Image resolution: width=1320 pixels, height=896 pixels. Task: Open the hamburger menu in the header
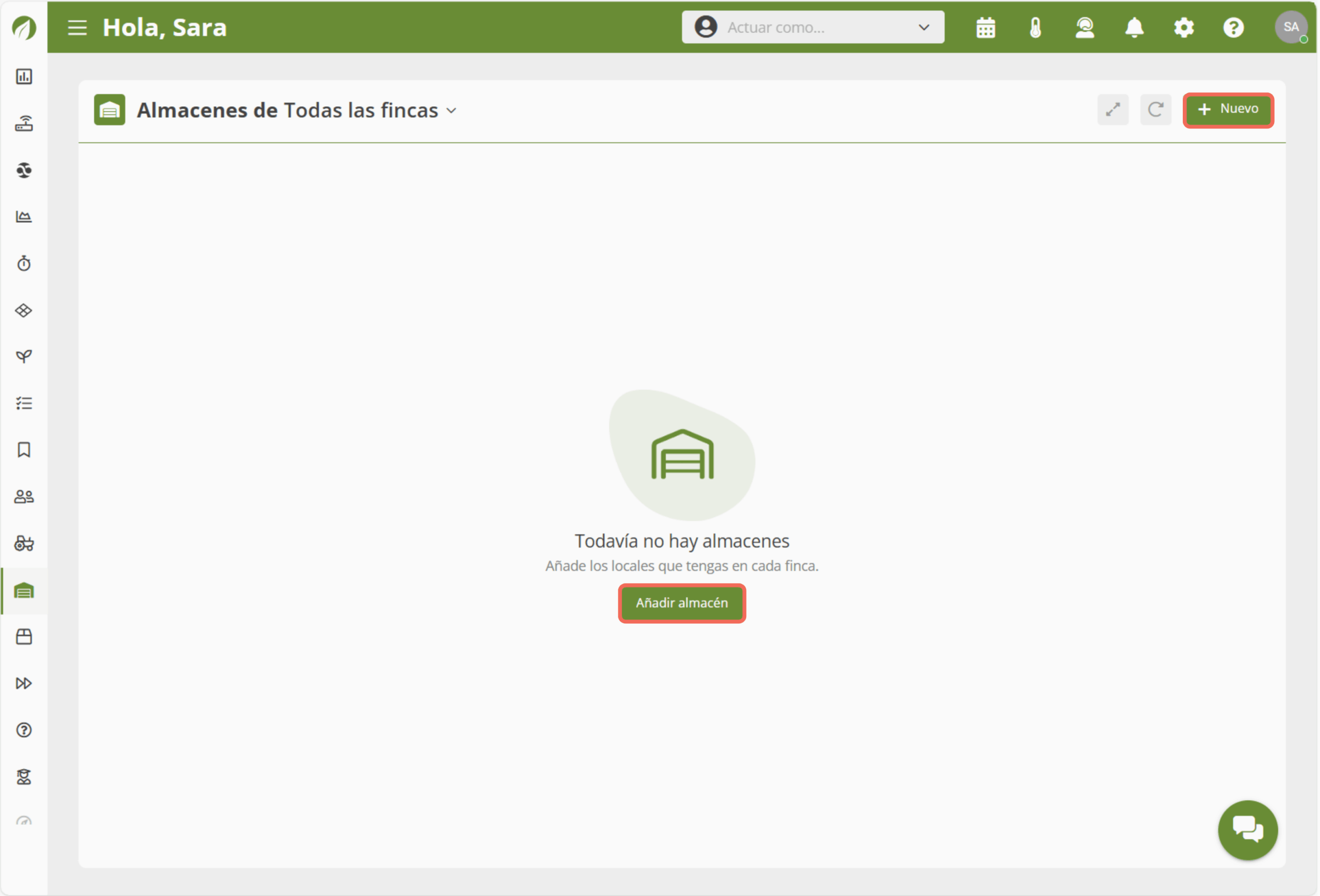pos(77,27)
